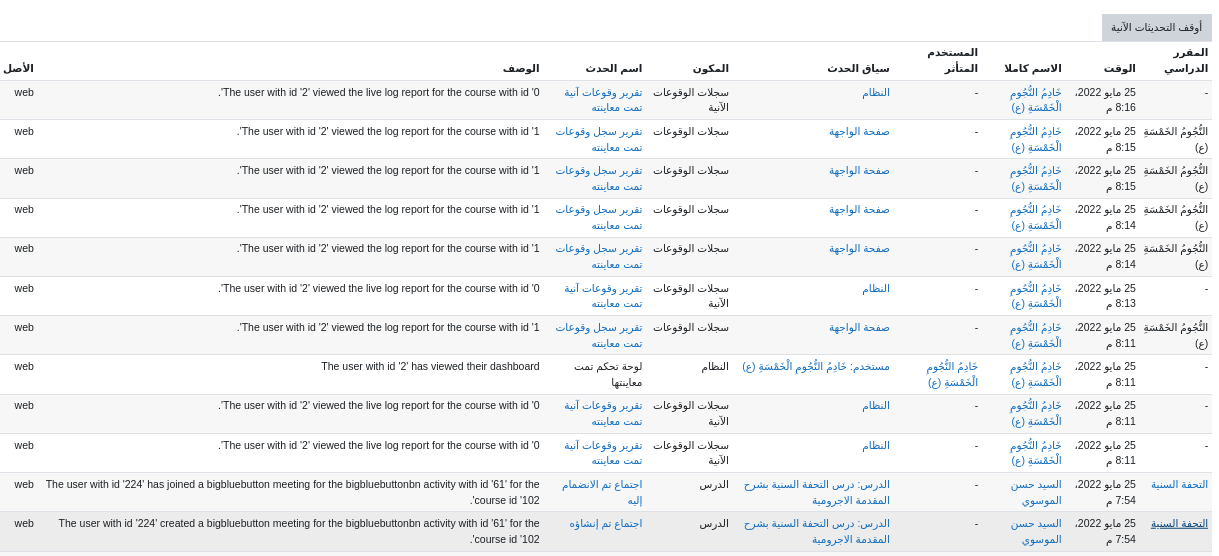Select the time cell 25 مايو 2022، 8:16 م
Viewport: 1219px width, 556px height.
pos(1105,100)
